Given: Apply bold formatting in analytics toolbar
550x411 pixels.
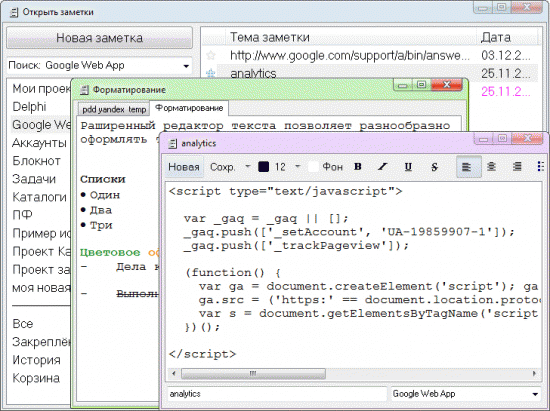Looking at the screenshot, I should click(357, 167).
